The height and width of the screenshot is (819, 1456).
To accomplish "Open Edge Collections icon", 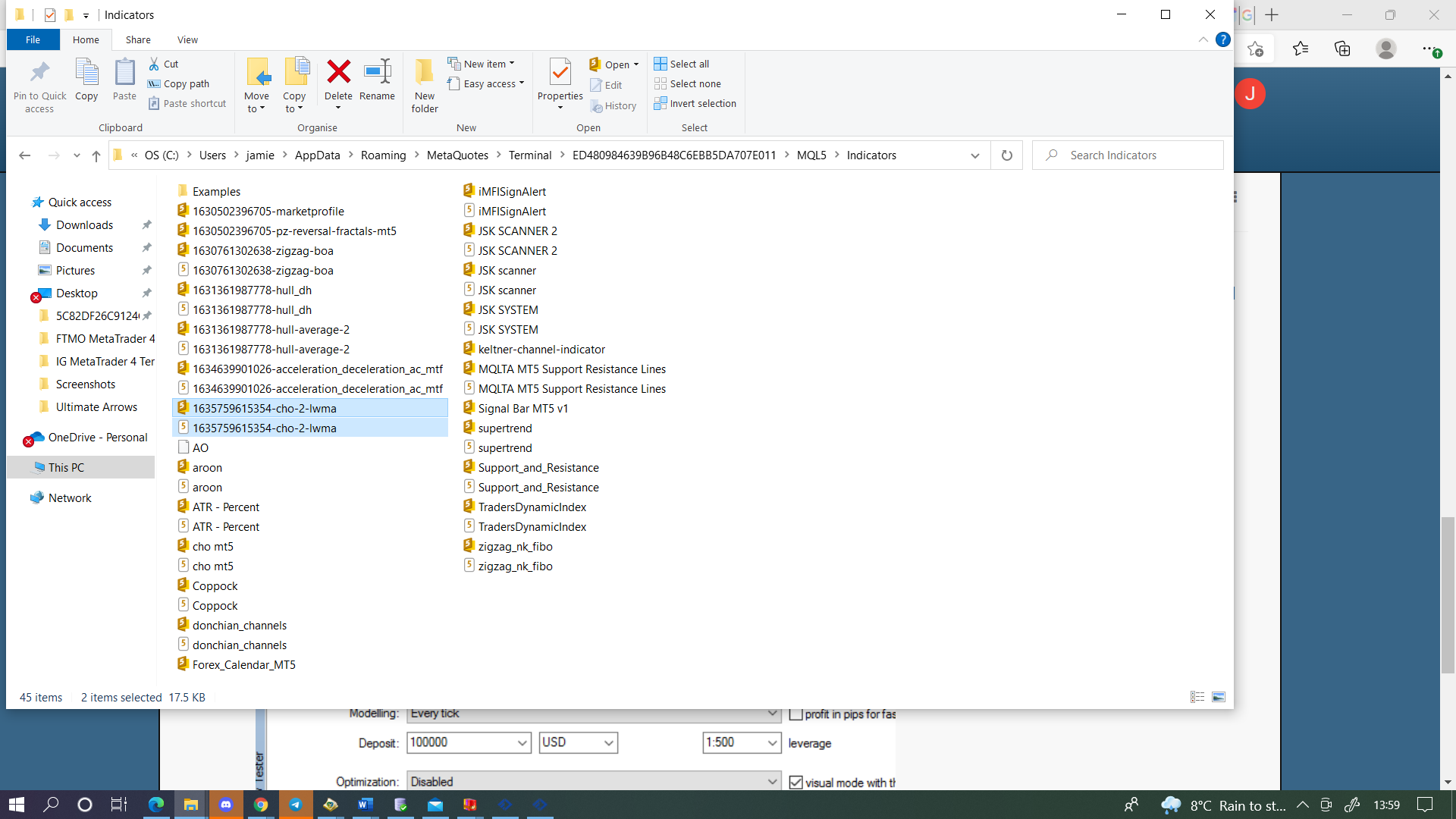I will tap(1342, 49).
